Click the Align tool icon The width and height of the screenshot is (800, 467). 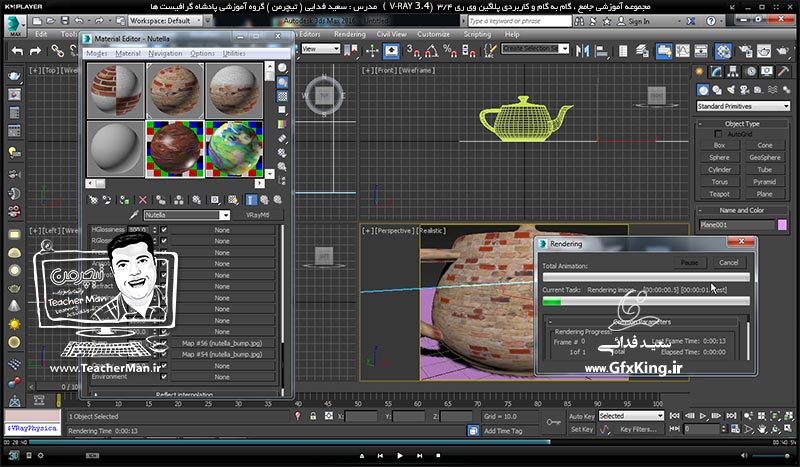(x=602, y=51)
